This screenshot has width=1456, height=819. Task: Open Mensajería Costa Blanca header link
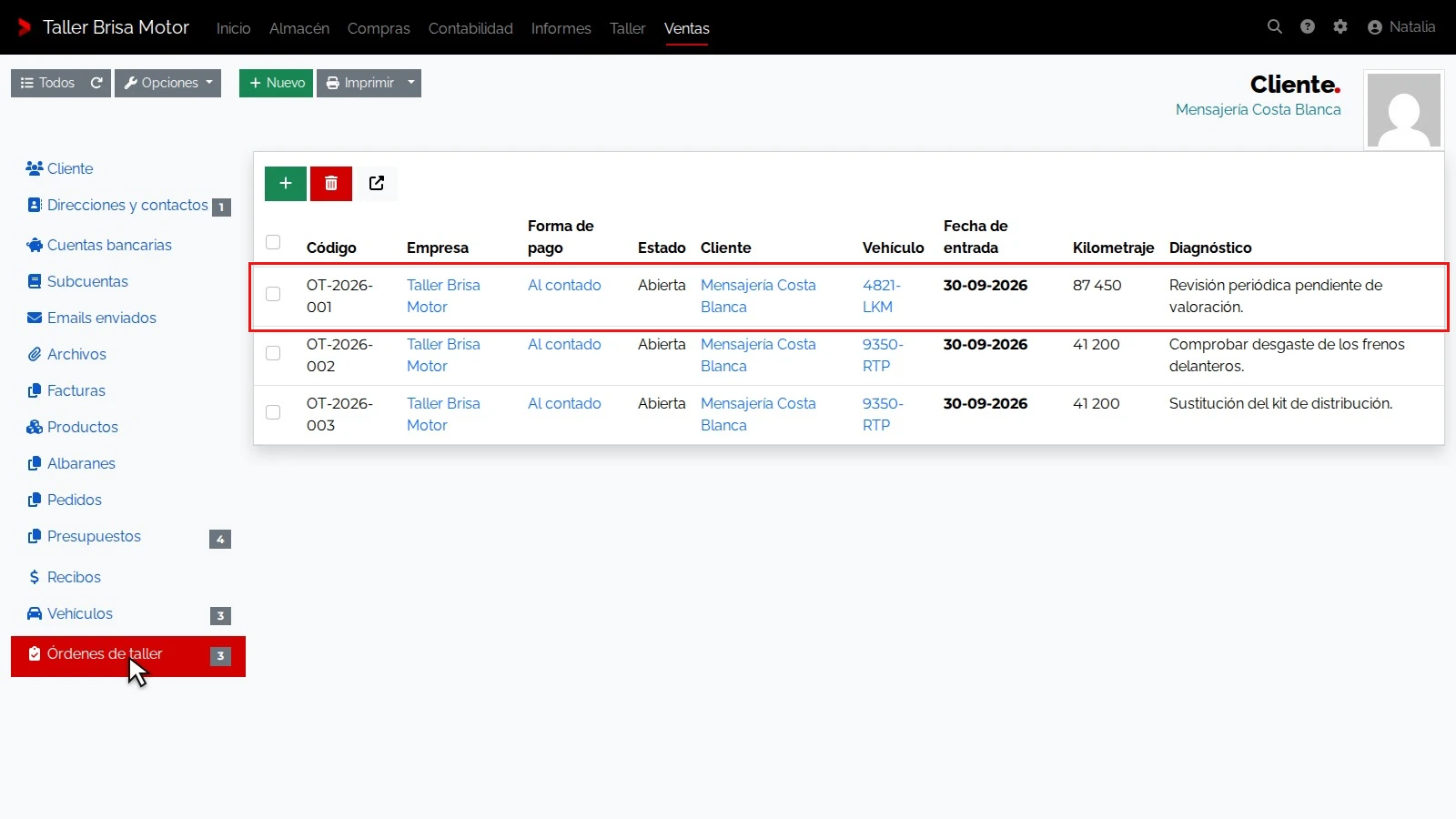(1258, 109)
